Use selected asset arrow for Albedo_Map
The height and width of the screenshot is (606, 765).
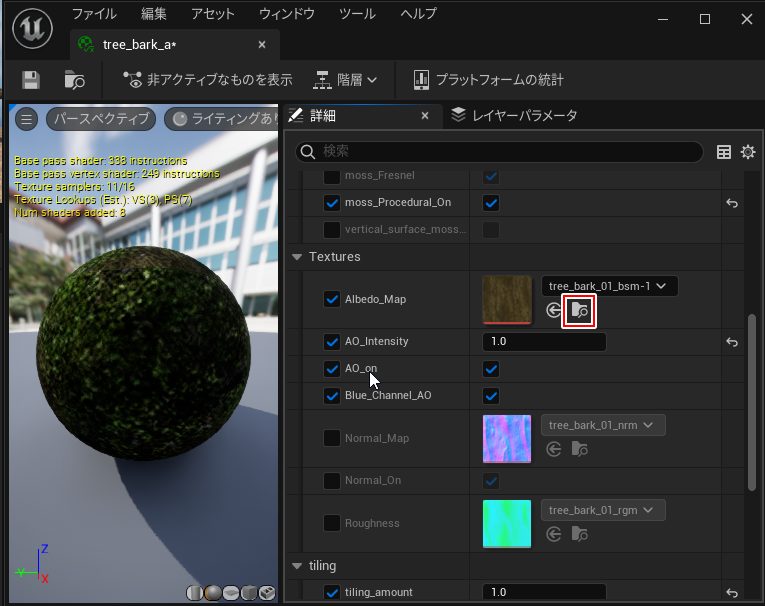[x=553, y=311]
